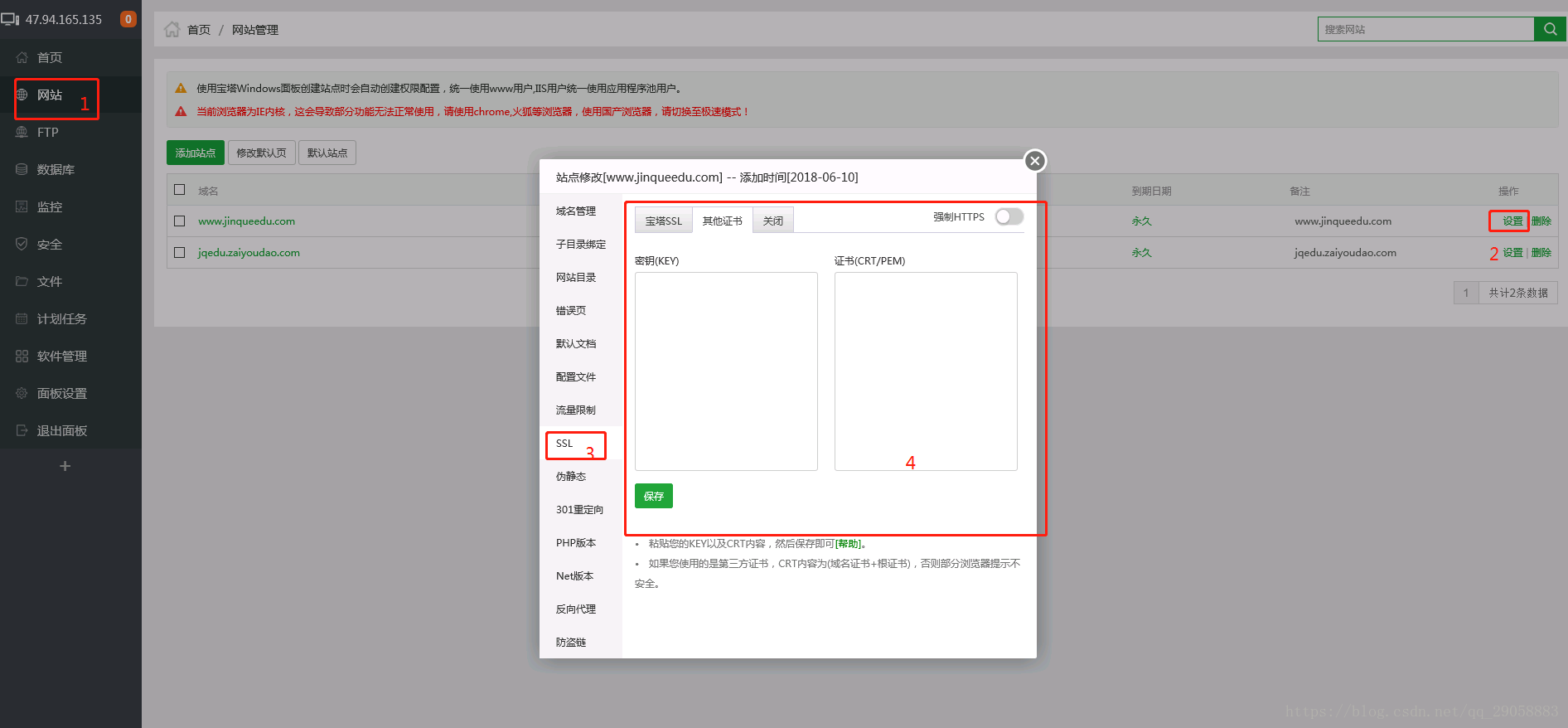The width and height of the screenshot is (1568, 728).
Task: Close the site settings dialog
Action: click(1034, 161)
